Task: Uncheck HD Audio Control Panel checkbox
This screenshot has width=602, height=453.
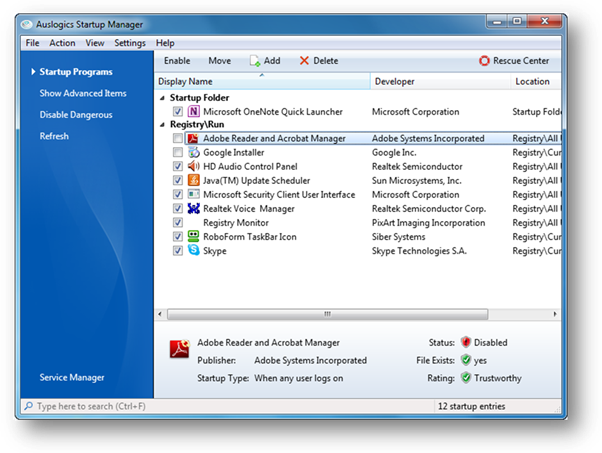Action: coord(177,166)
